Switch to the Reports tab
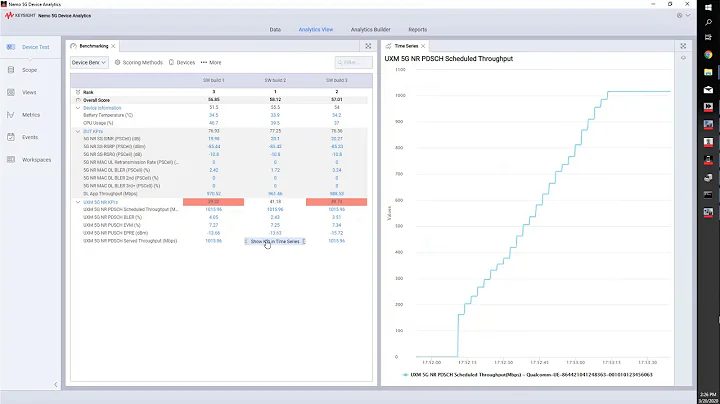 [417, 29]
